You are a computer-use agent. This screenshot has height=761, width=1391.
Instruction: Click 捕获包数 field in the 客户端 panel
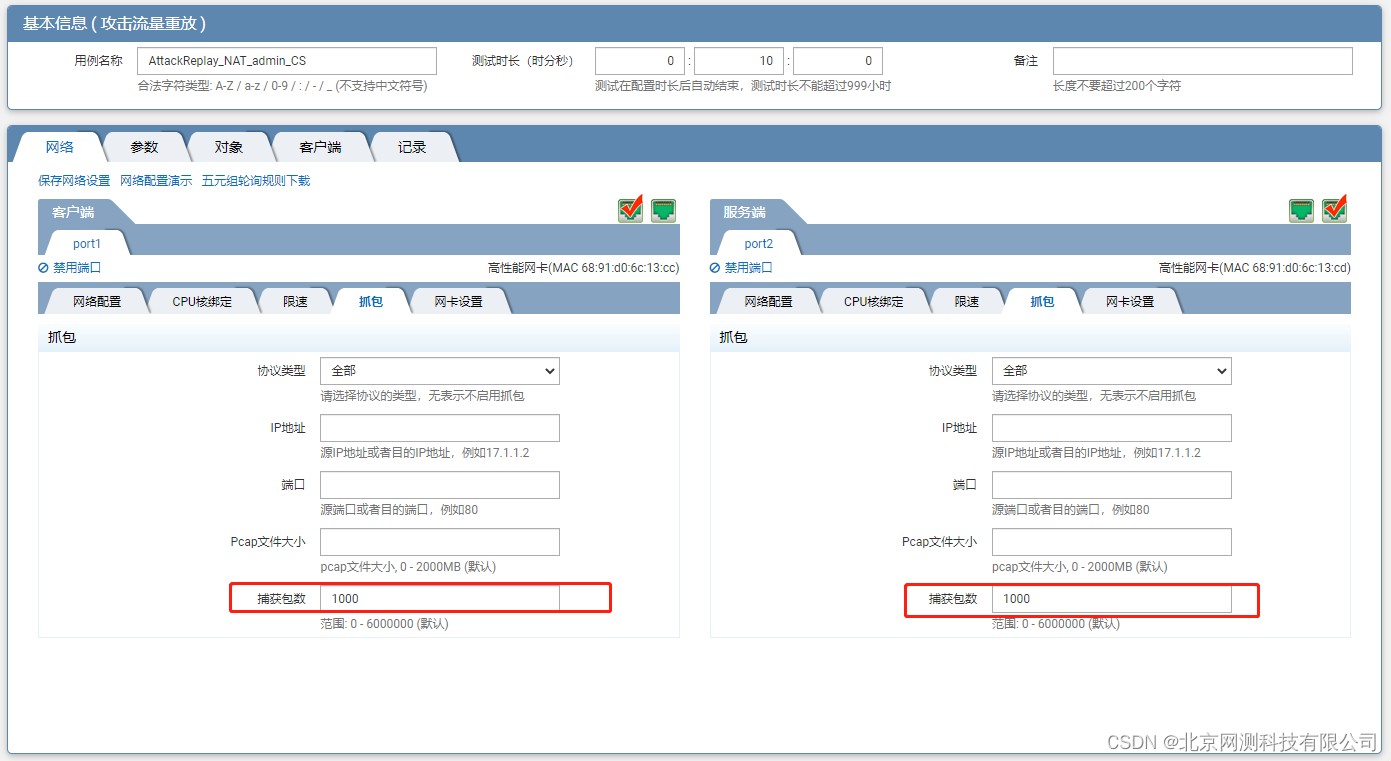(440, 599)
